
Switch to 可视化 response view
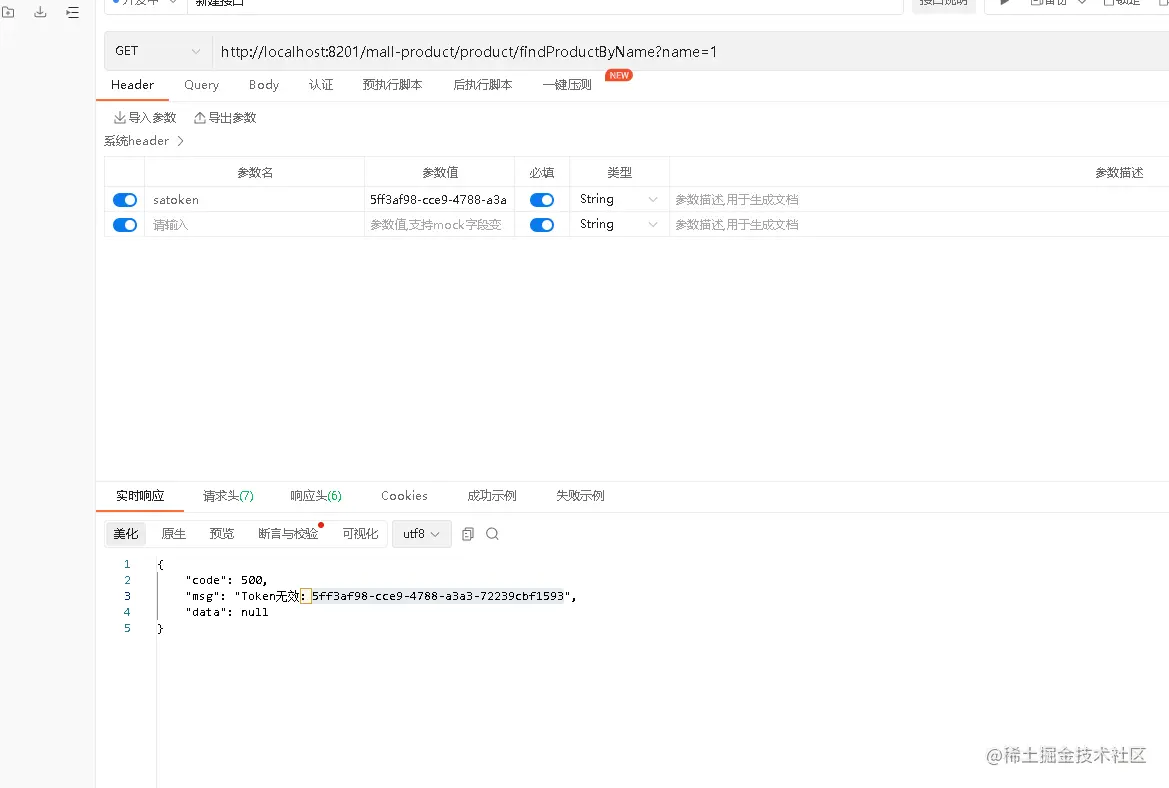[x=361, y=533]
